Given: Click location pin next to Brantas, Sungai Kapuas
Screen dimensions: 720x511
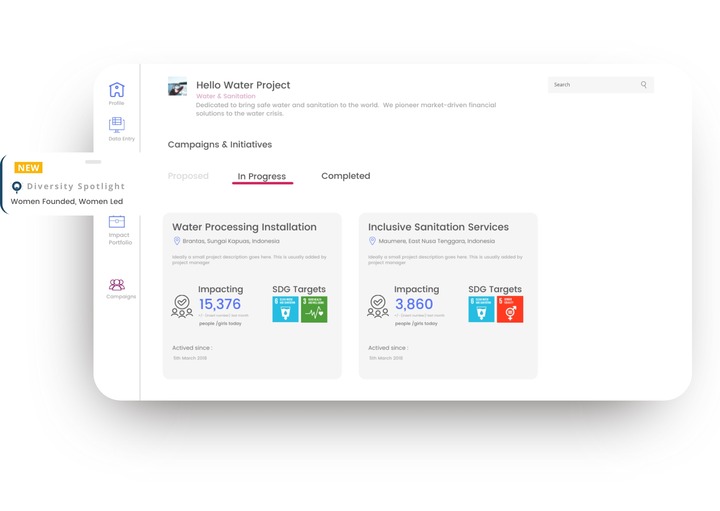Looking at the screenshot, I should (177, 241).
